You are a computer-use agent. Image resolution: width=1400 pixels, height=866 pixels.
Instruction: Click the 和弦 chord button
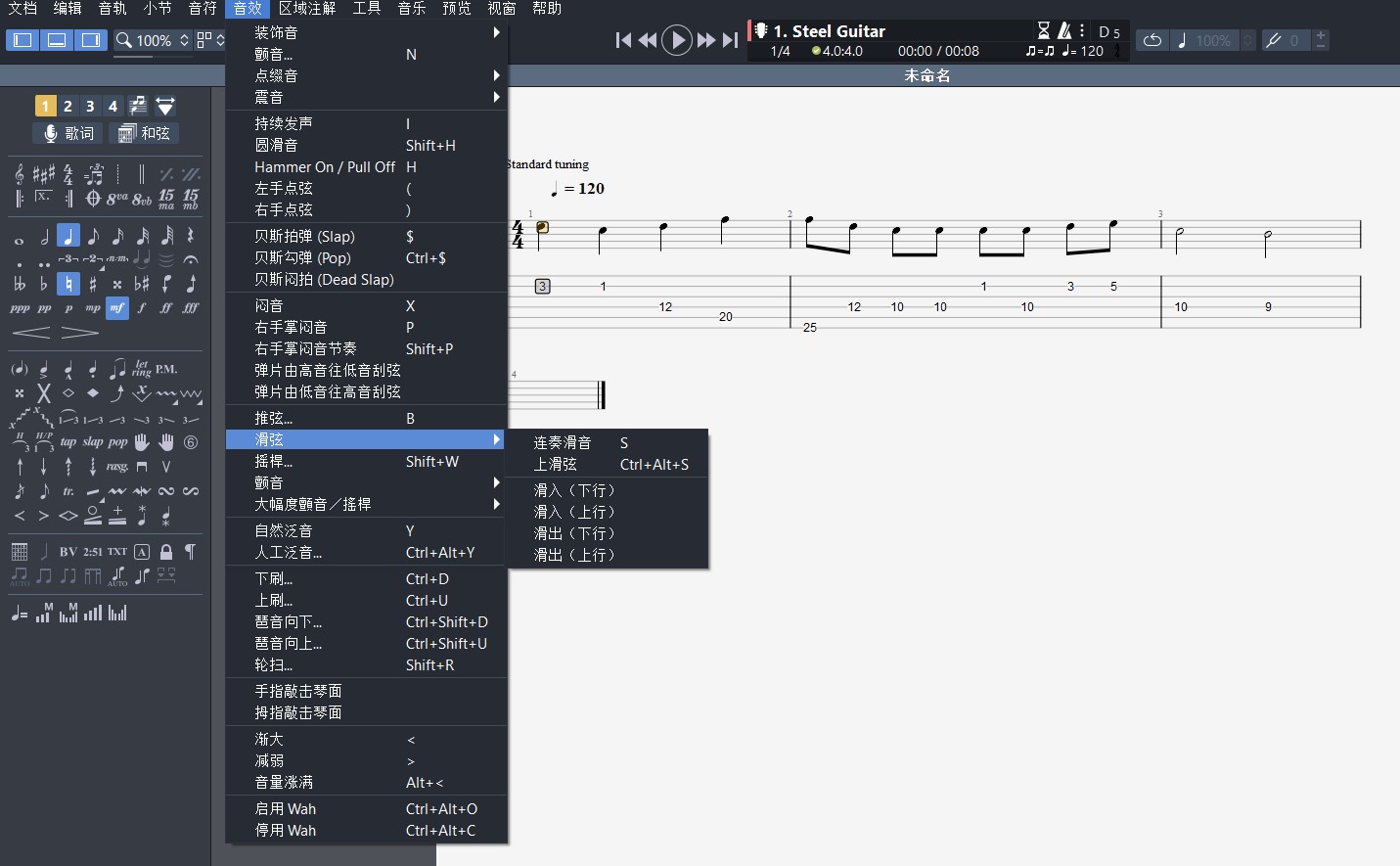144,133
